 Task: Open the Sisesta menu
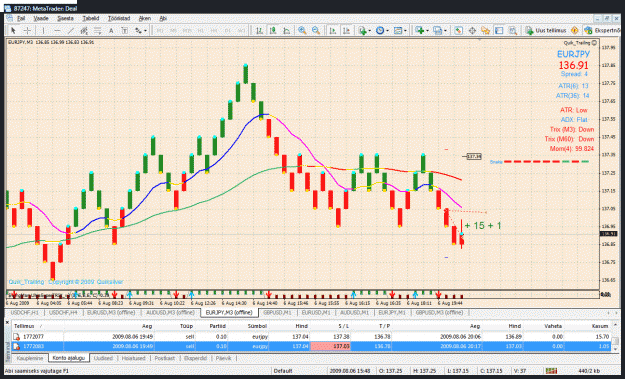[65, 18]
